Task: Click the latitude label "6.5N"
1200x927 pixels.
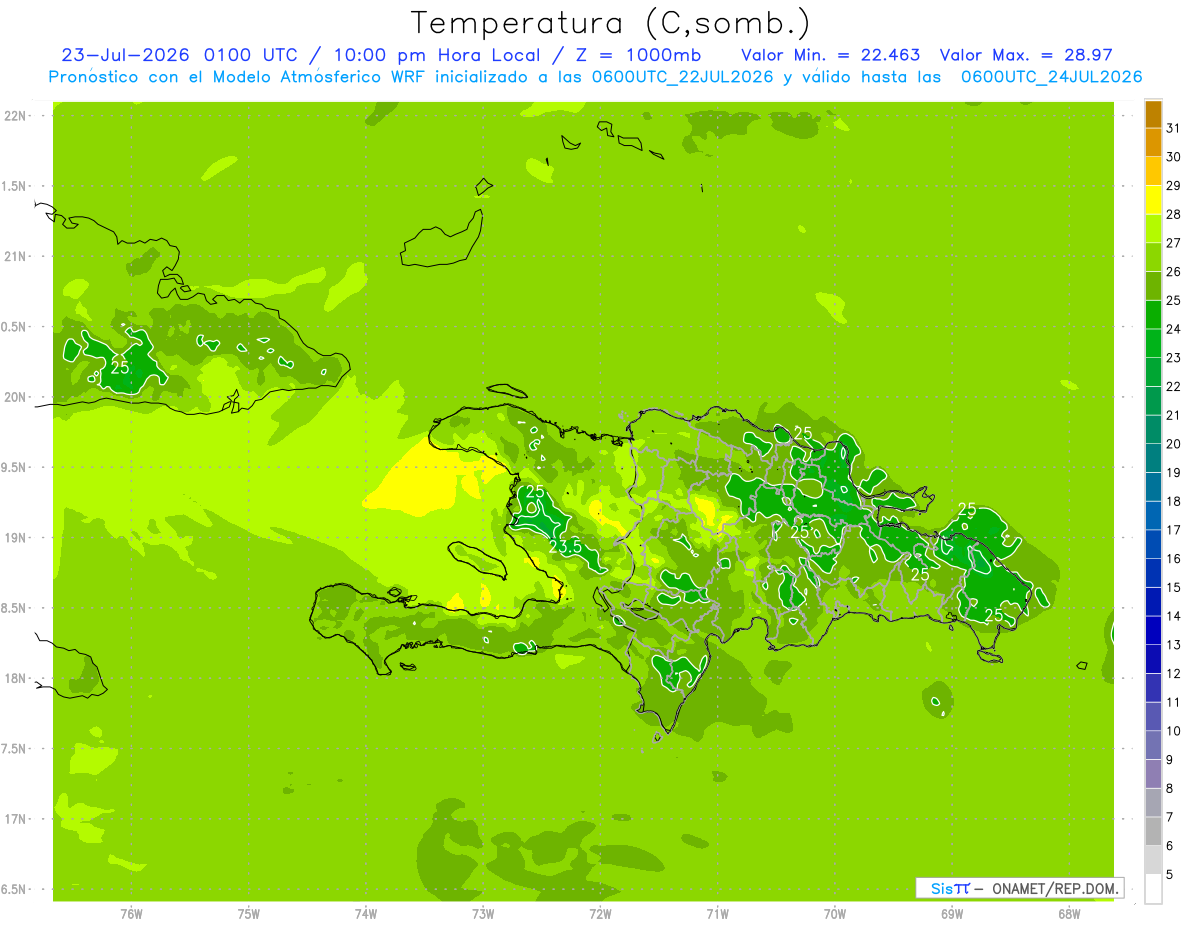Action: [x=15, y=890]
